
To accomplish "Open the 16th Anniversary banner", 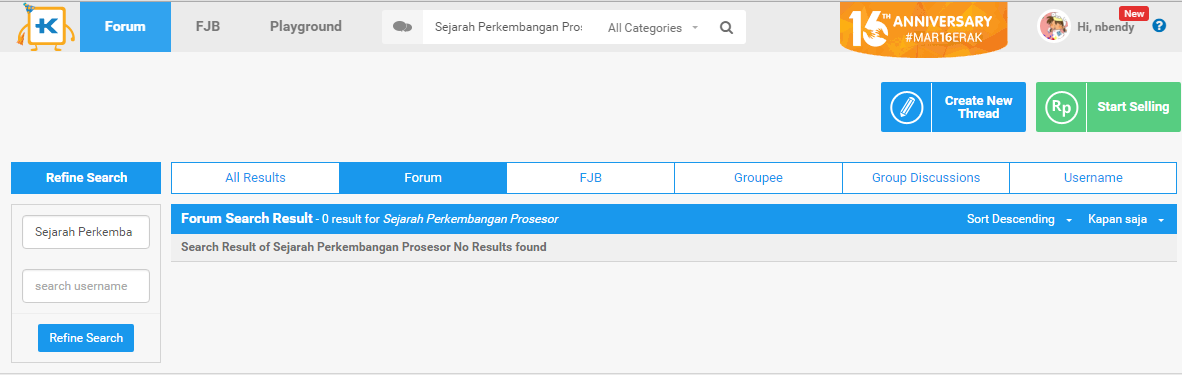I will [x=923, y=29].
